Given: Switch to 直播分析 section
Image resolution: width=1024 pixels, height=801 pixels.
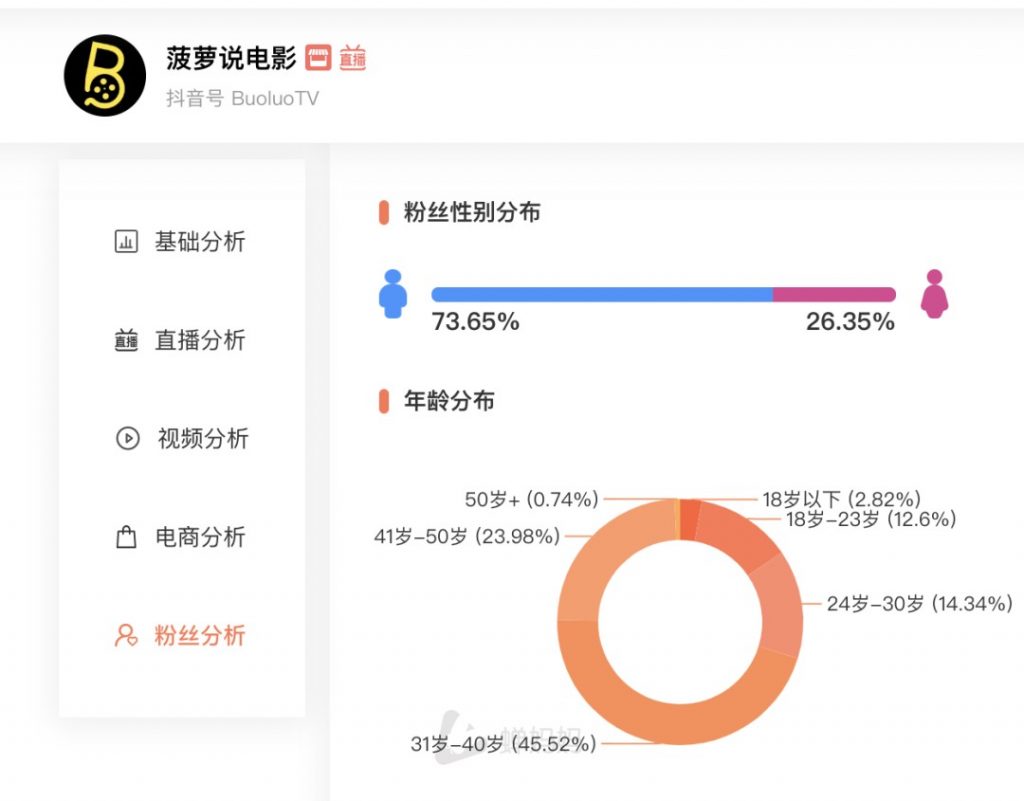Looking at the screenshot, I should pos(199,340).
